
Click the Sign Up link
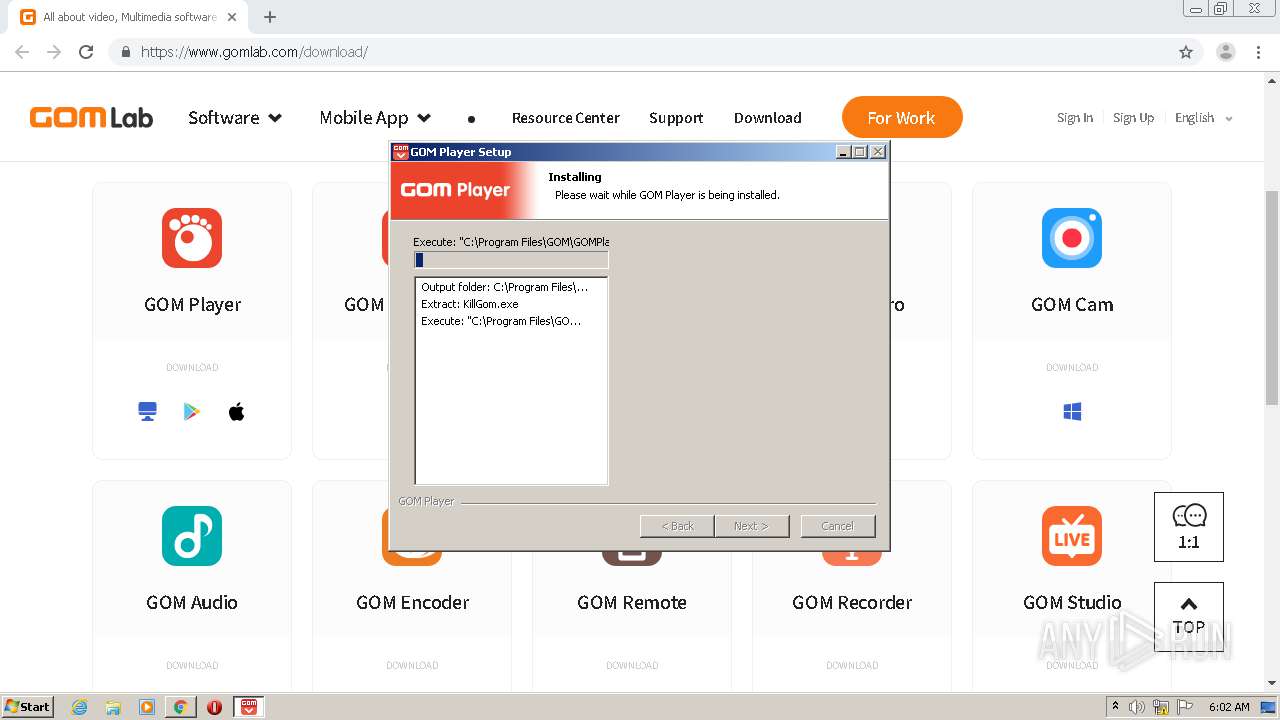pyautogui.click(x=1133, y=118)
